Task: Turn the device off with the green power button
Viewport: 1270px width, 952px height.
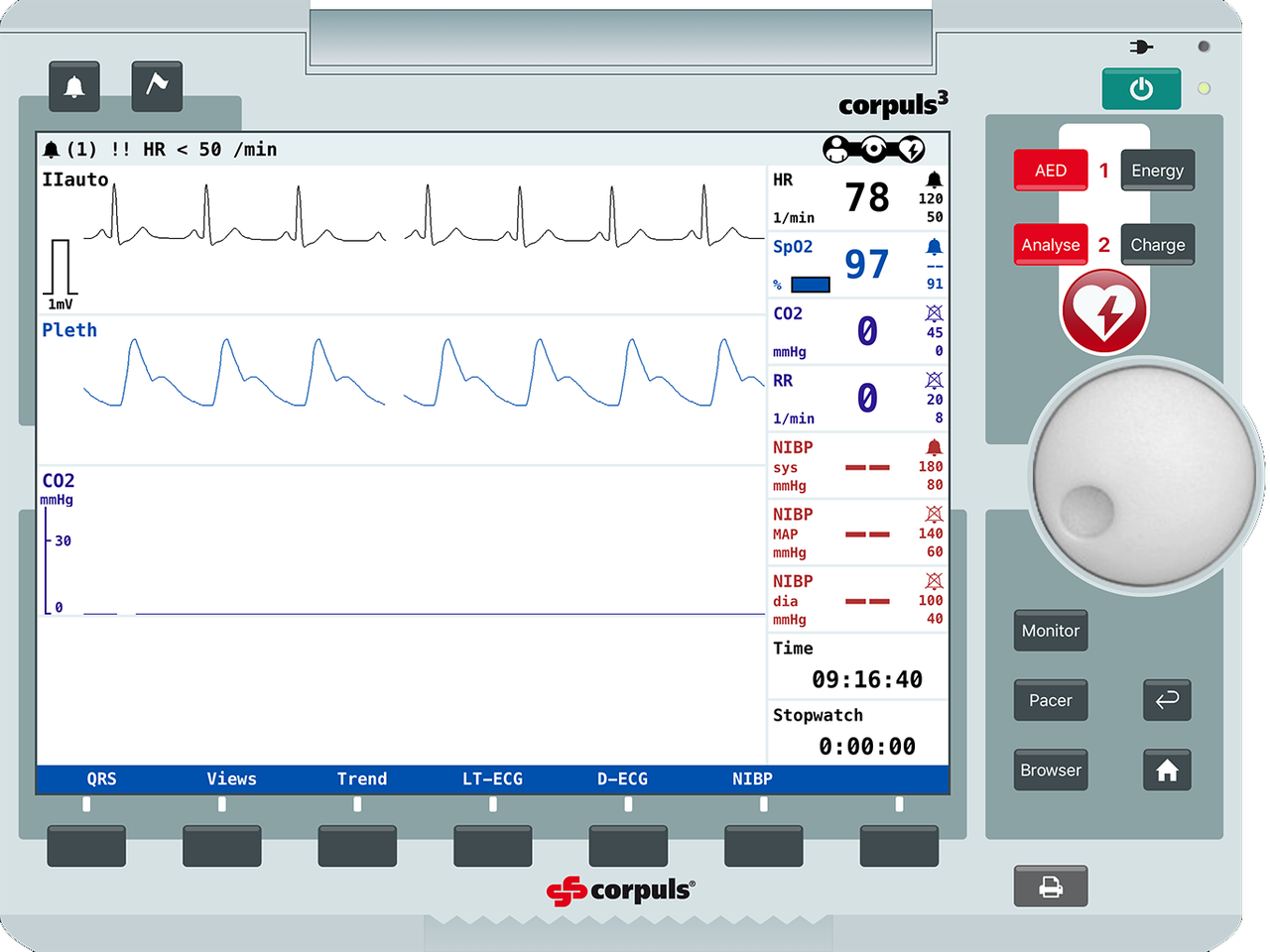Action: tap(1141, 88)
